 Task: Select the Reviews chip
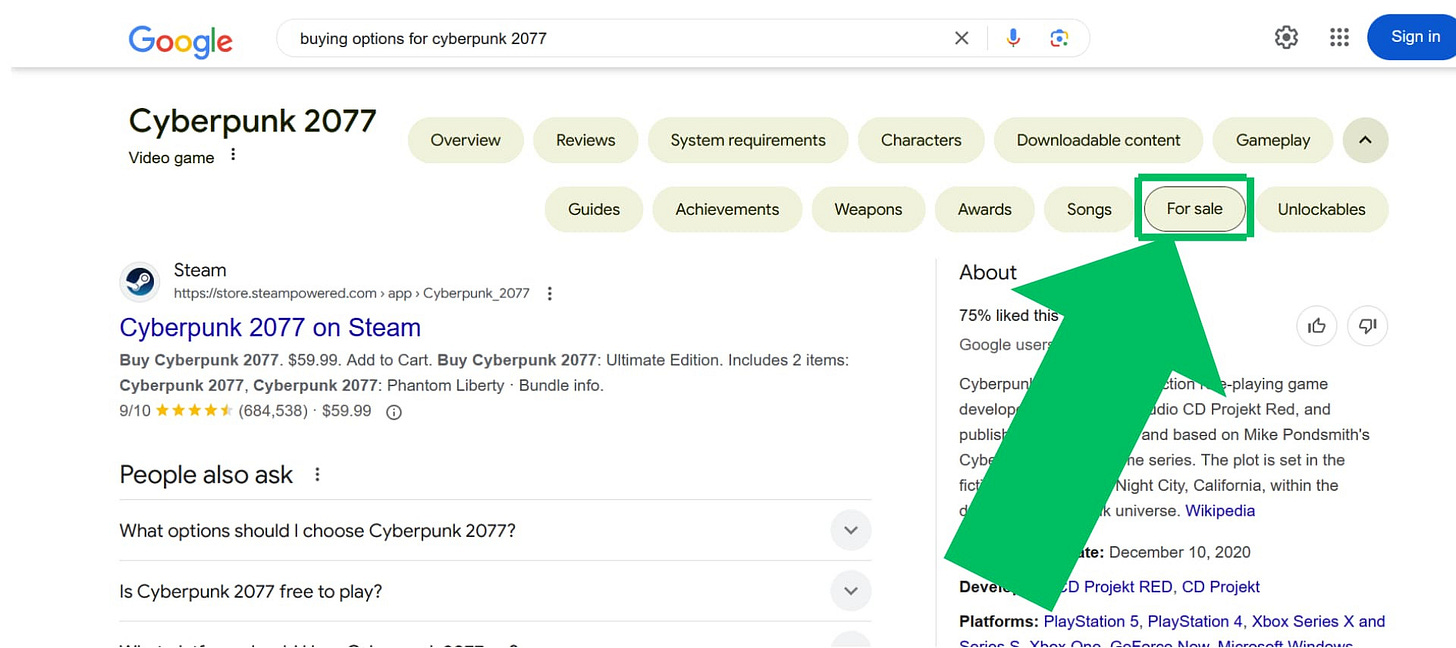(x=586, y=140)
